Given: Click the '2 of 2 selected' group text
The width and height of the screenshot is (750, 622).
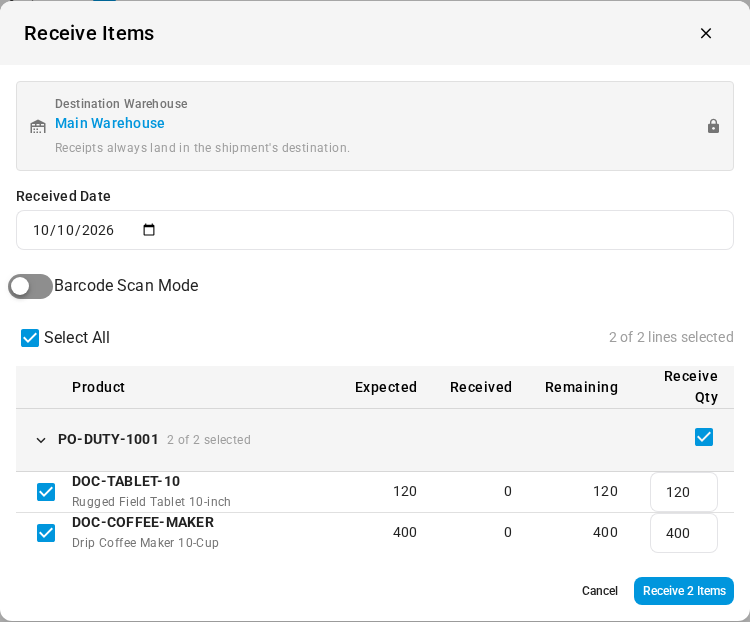Looking at the screenshot, I should tap(209, 440).
